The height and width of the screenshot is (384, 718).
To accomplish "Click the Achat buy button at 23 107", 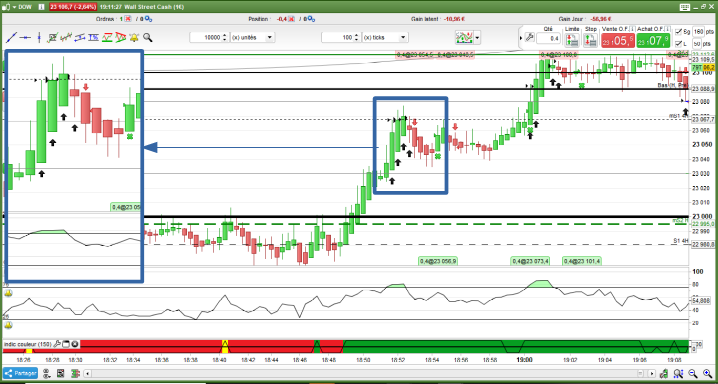I will click(653, 40).
